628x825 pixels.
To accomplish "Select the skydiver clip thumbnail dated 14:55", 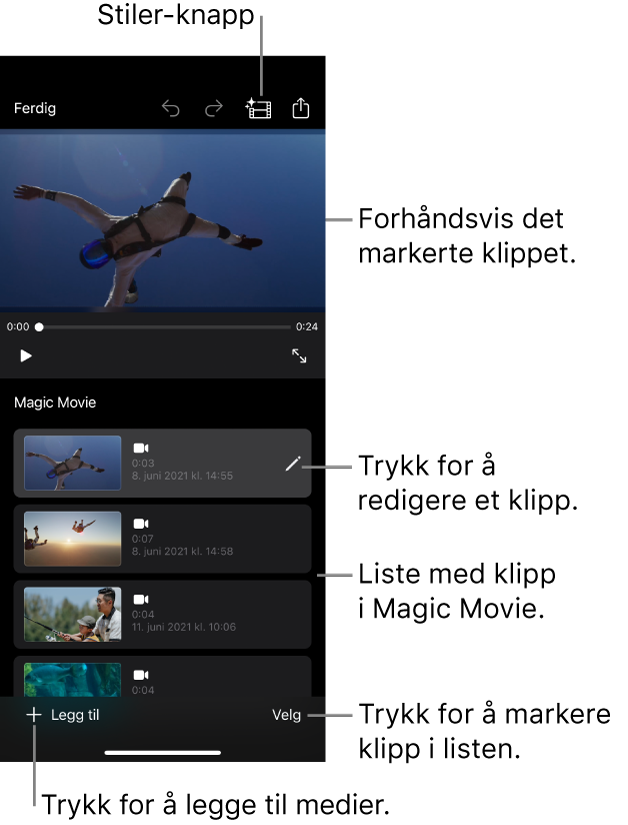I will (73, 463).
